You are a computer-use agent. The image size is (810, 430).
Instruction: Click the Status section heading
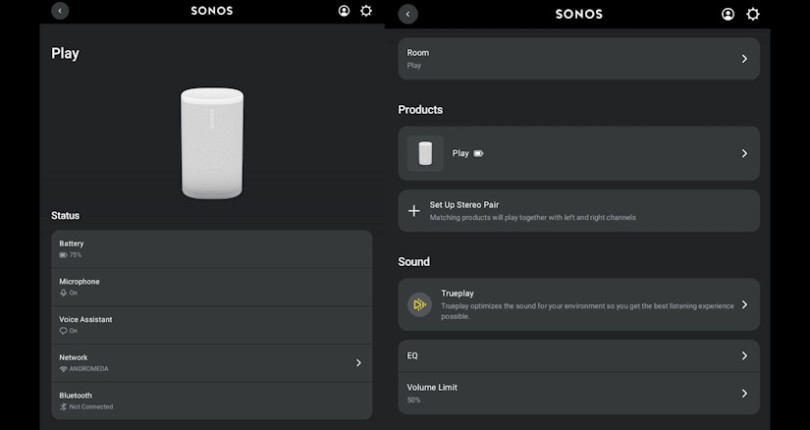click(65, 216)
